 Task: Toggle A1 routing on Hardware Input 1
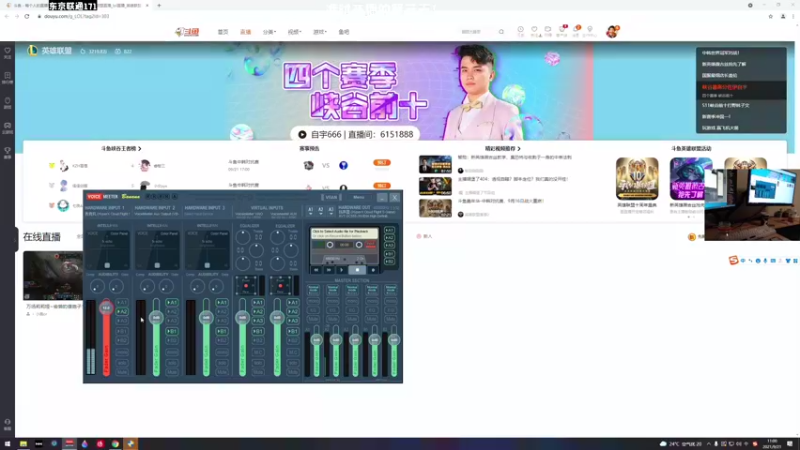[x=122, y=303]
